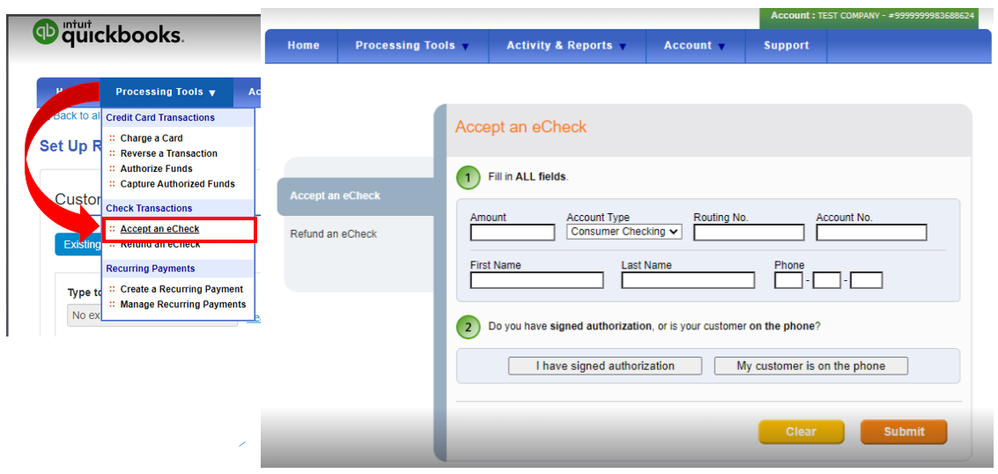The height and width of the screenshot is (474, 998).
Task: Click the yellow Clear button
Action: click(801, 431)
